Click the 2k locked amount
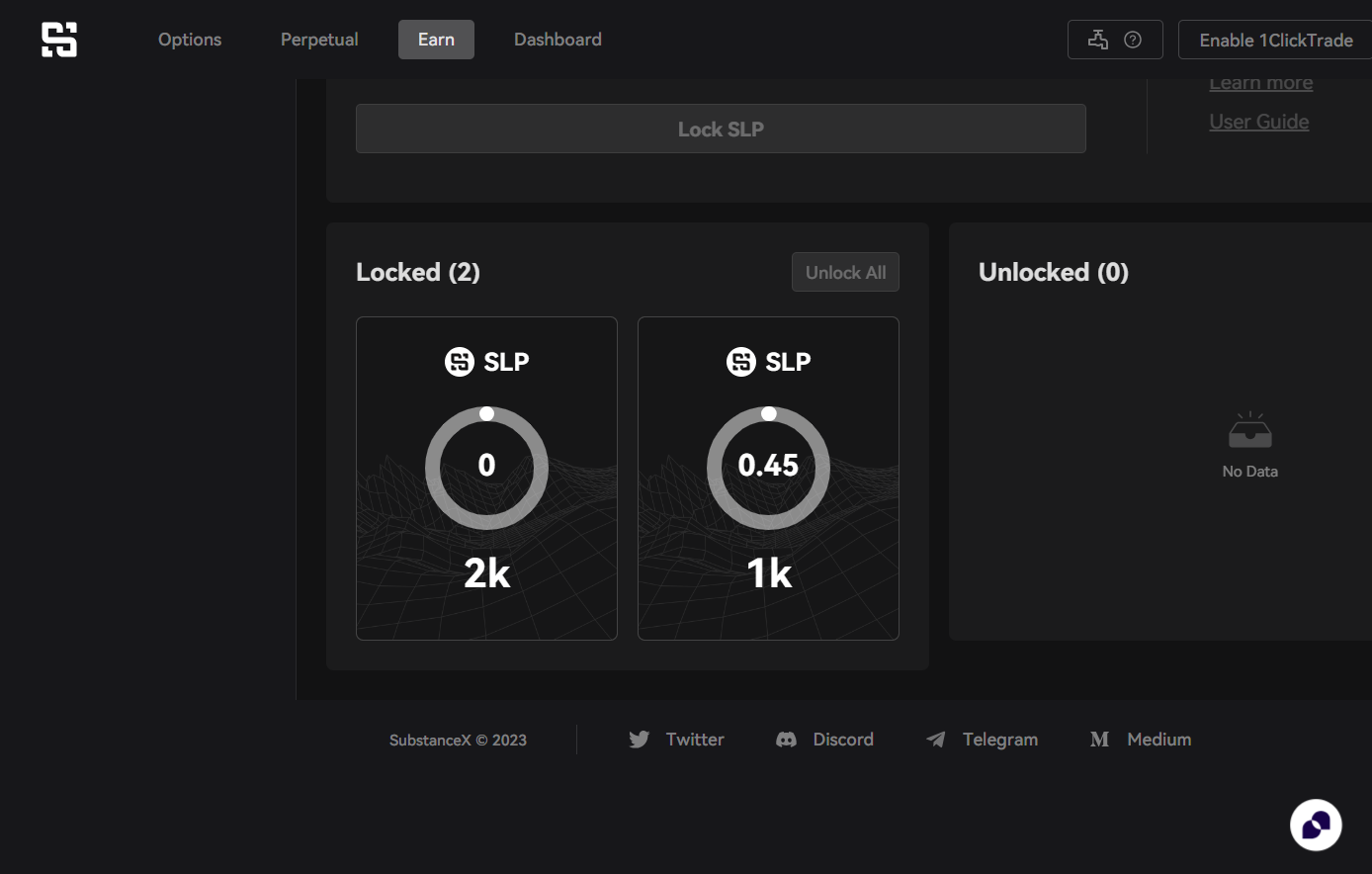The width and height of the screenshot is (1372, 874). 487,573
